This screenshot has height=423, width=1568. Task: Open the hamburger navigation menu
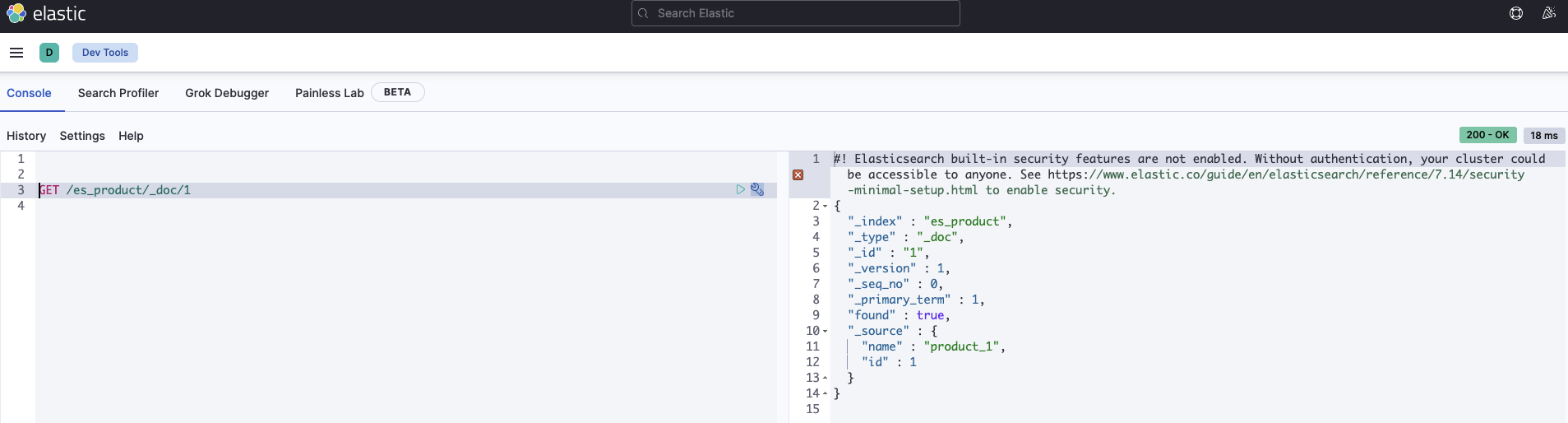(16, 53)
